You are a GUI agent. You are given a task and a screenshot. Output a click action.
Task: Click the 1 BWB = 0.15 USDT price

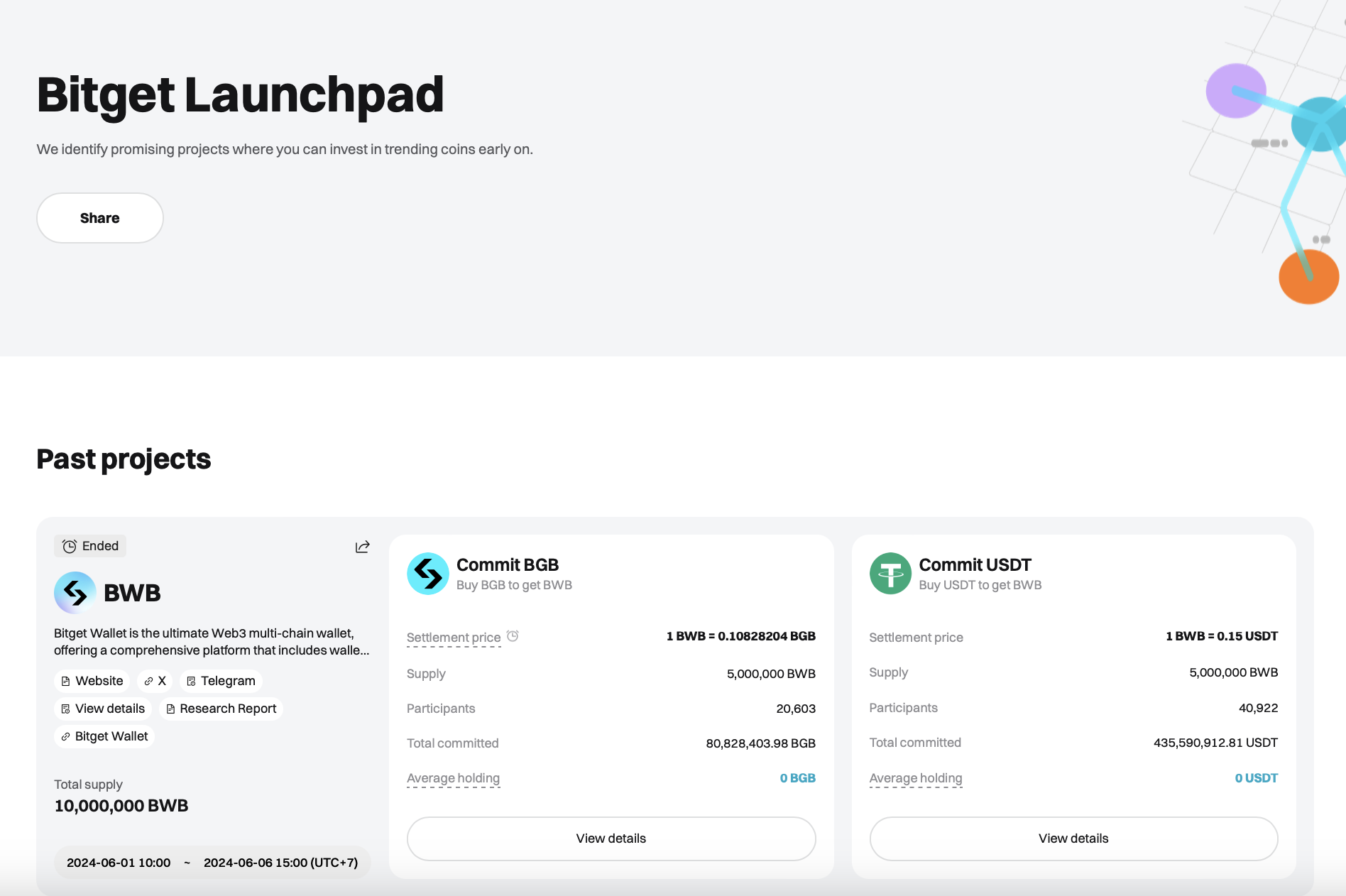coord(1222,636)
